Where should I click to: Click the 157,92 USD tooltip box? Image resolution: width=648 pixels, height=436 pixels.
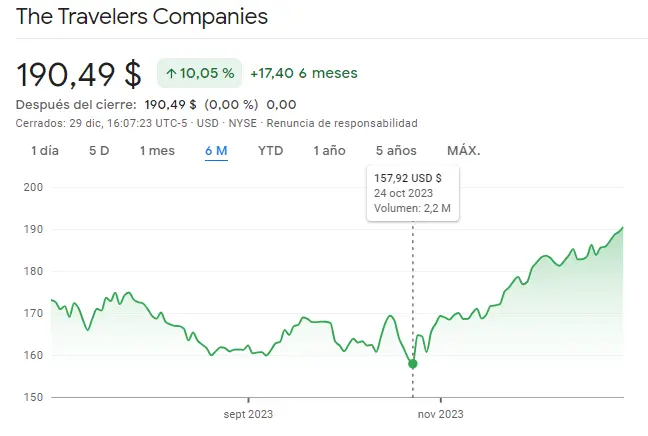coord(412,194)
